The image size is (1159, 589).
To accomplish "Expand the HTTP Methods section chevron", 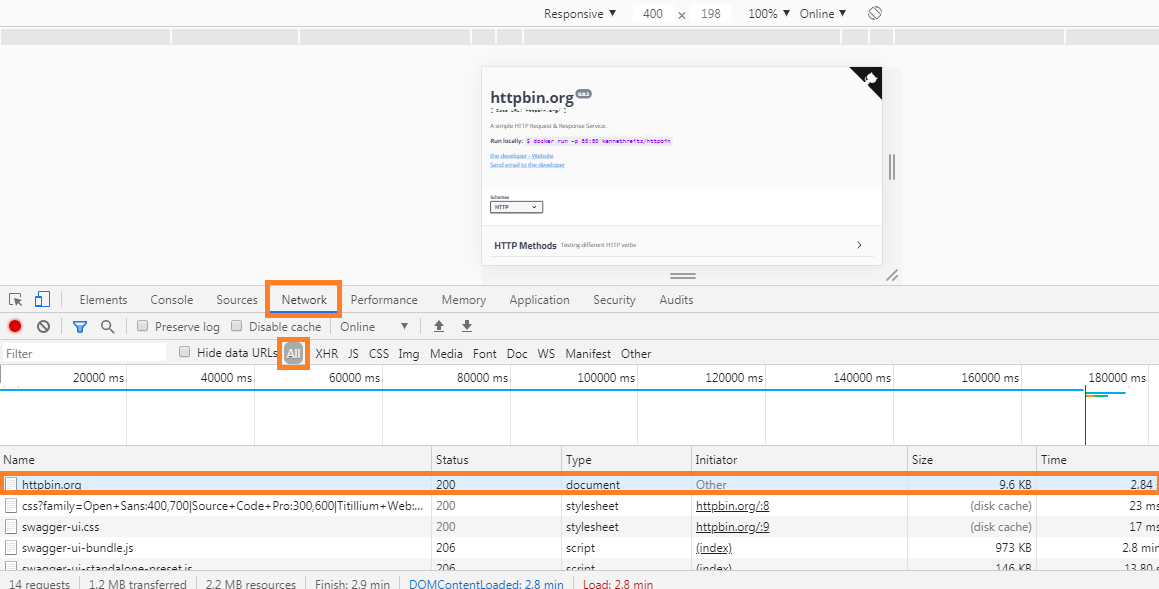I will click(859, 245).
